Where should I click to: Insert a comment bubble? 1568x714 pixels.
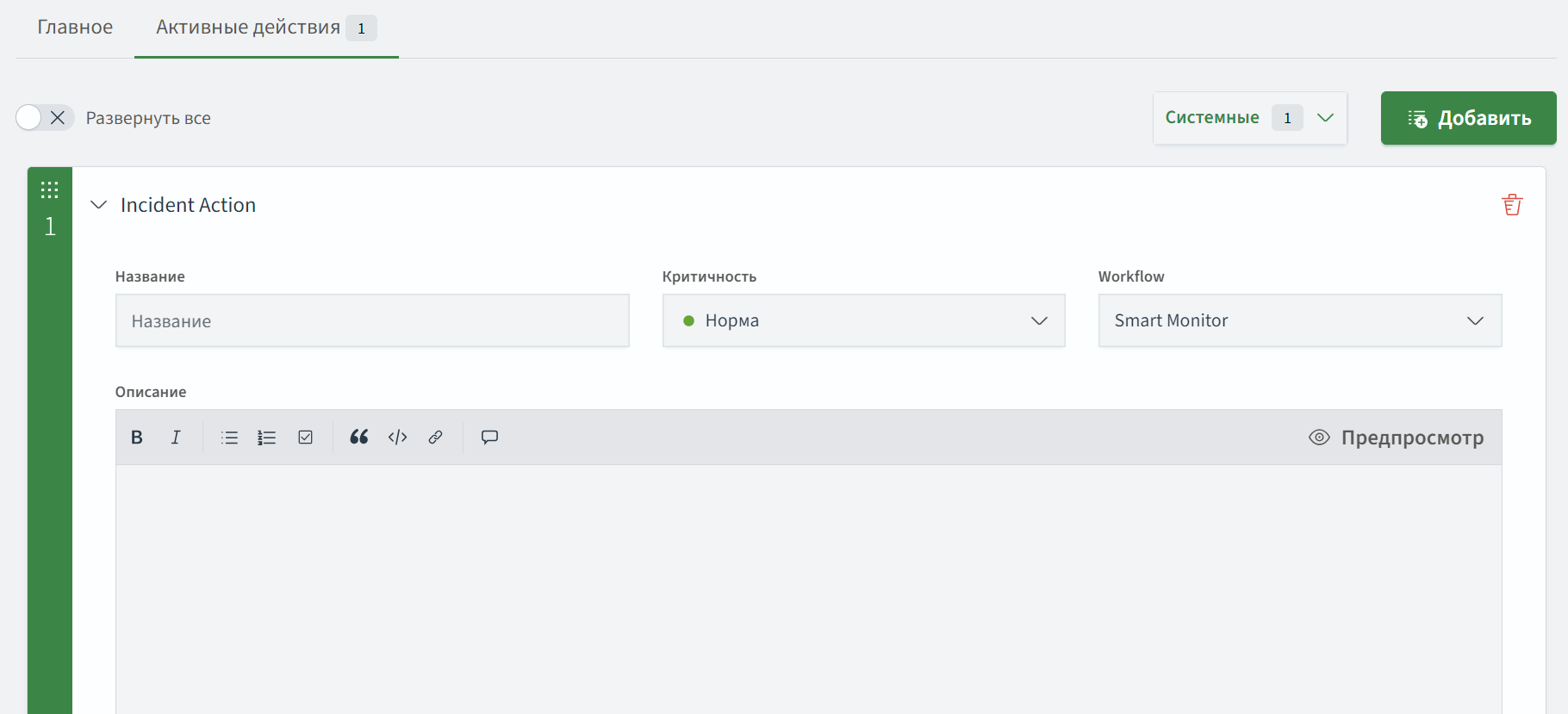[489, 438]
